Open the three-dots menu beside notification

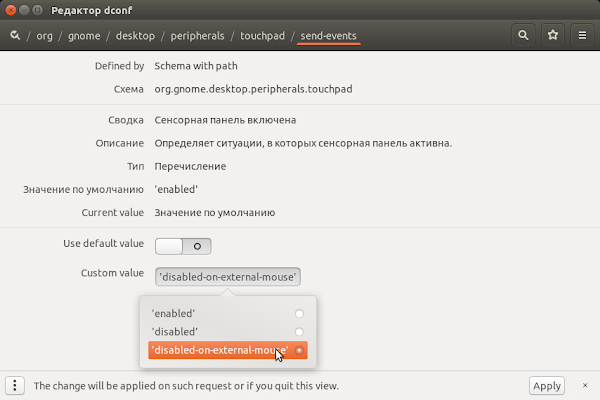point(15,385)
